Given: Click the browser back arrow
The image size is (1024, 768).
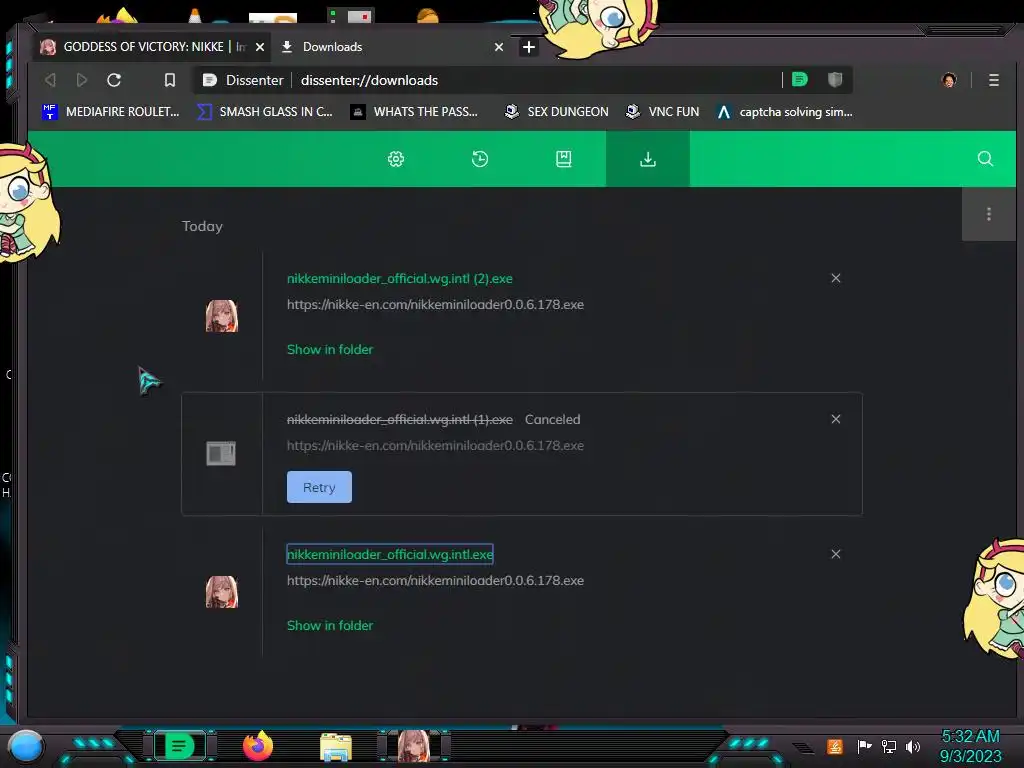Looking at the screenshot, I should pos(50,80).
